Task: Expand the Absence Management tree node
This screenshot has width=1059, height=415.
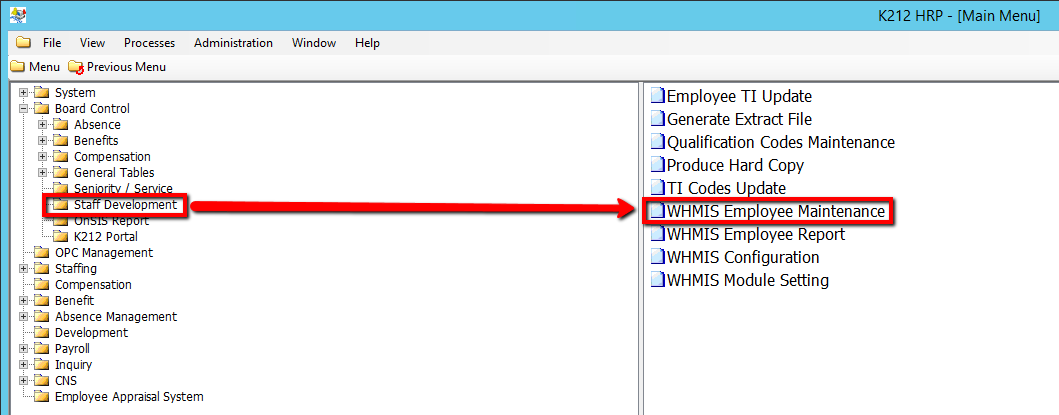Action: (x=23, y=317)
